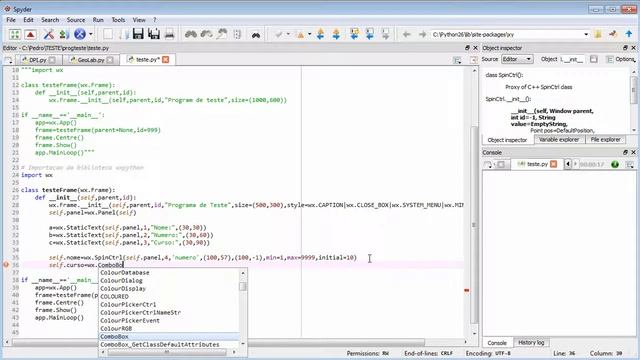Switch to the DPI.py editor tab
Image resolution: width=640 pixels, height=360 pixels.
coord(38,60)
